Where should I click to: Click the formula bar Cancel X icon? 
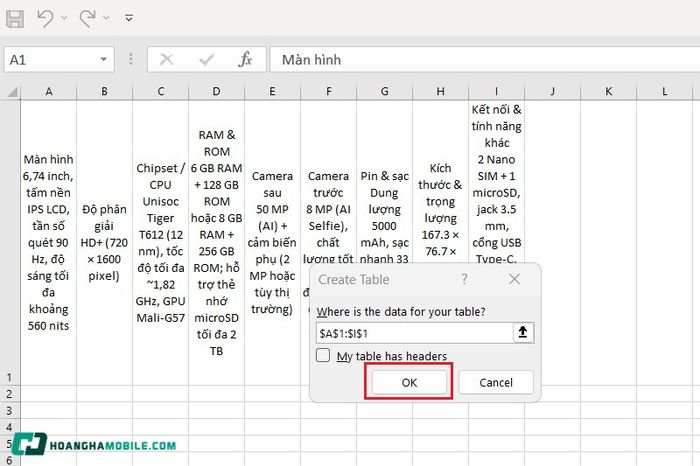click(167, 59)
